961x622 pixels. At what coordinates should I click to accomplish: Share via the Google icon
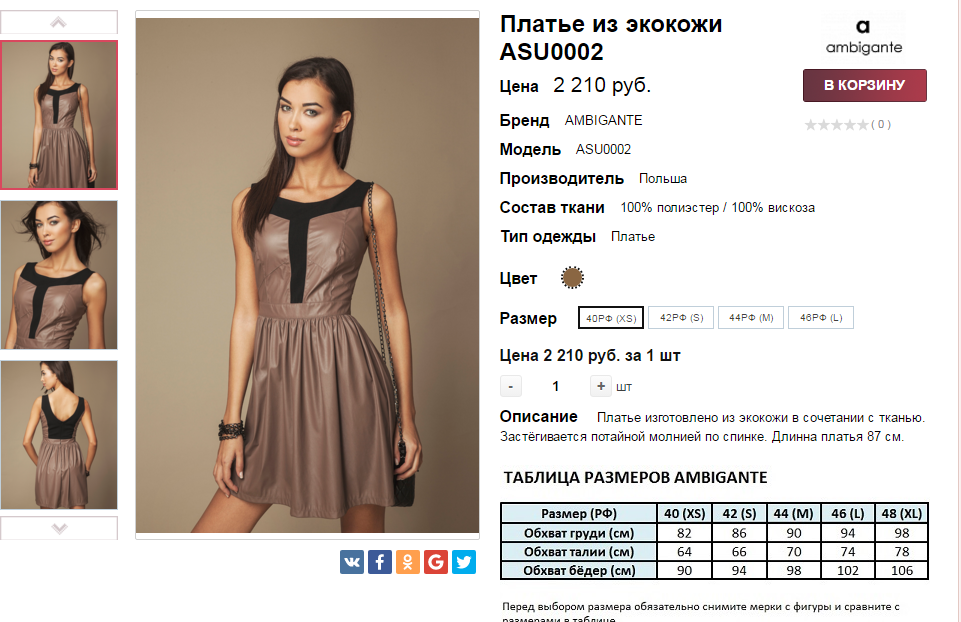click(436, 561)
